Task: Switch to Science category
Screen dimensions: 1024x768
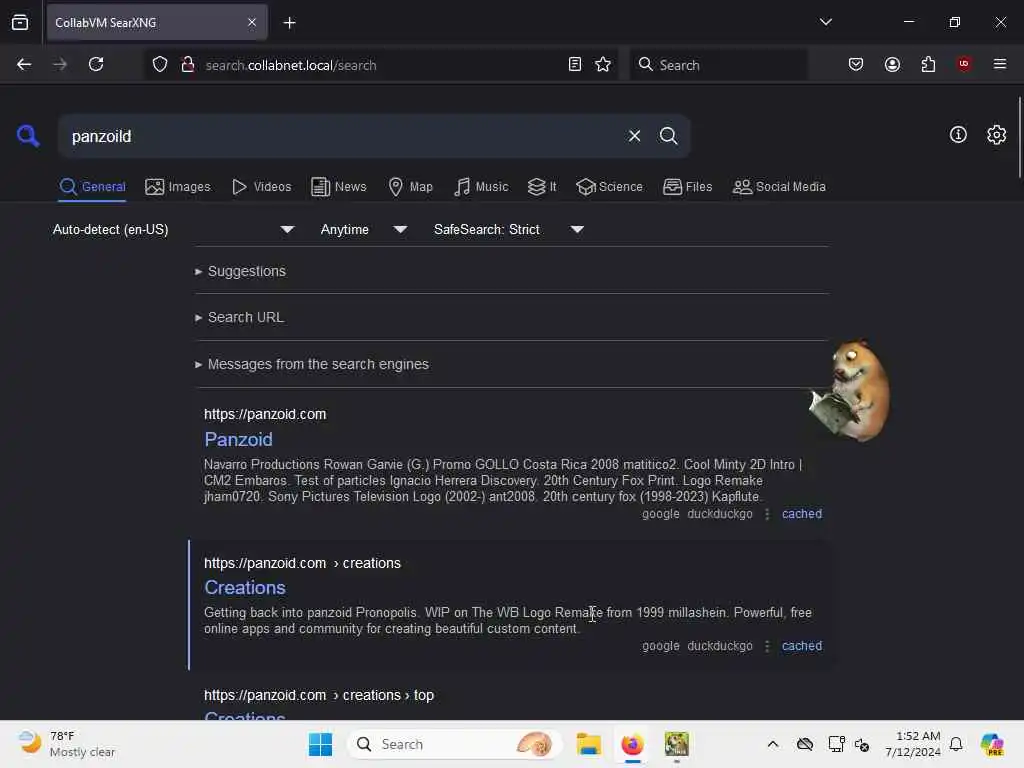Action: coord(609,187)
